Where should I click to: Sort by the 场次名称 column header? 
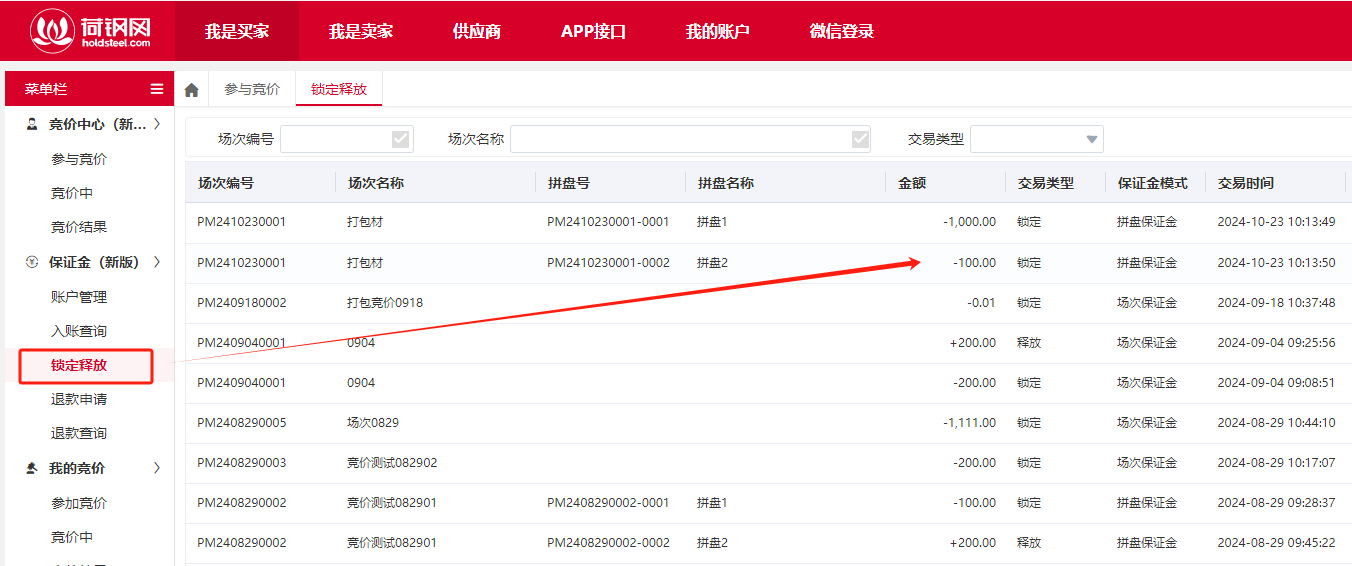(376, 183)
